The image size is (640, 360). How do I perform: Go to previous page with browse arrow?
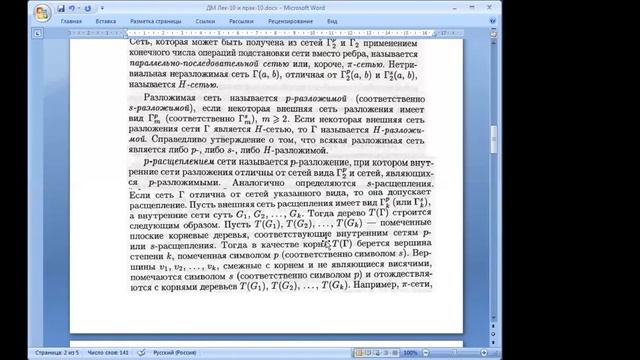493,326
